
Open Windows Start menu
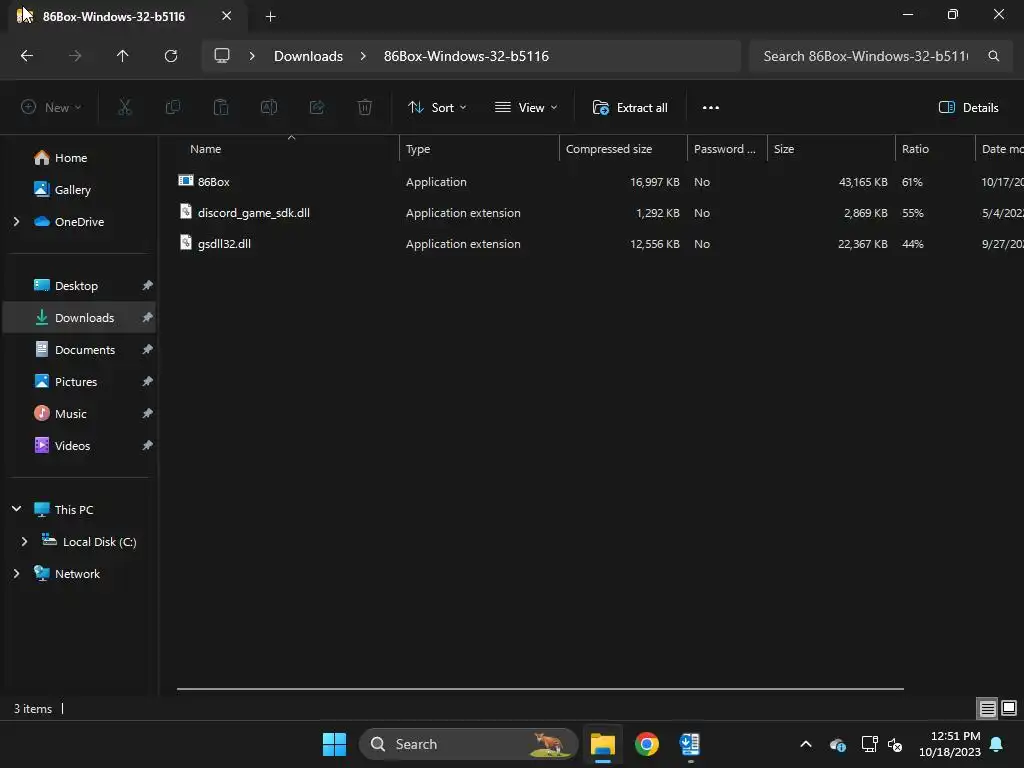(334, 744)
